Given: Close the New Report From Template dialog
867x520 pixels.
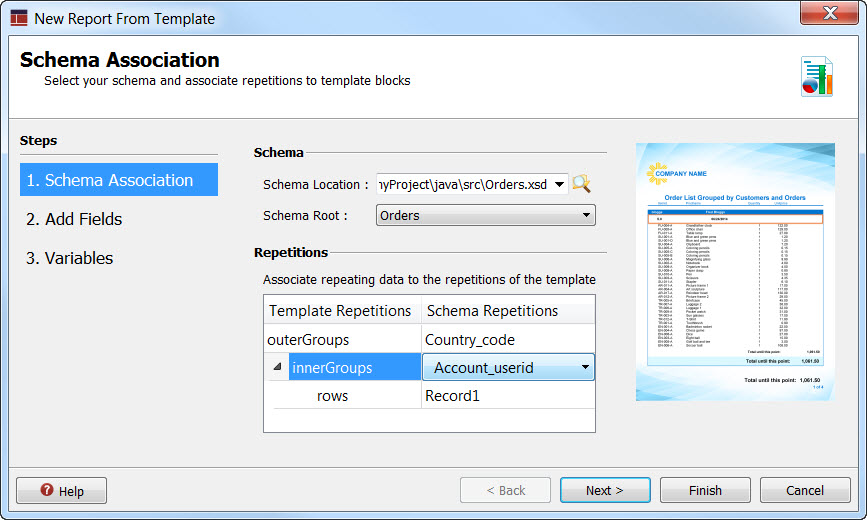Looking at the screenshot, I should 827,13.
